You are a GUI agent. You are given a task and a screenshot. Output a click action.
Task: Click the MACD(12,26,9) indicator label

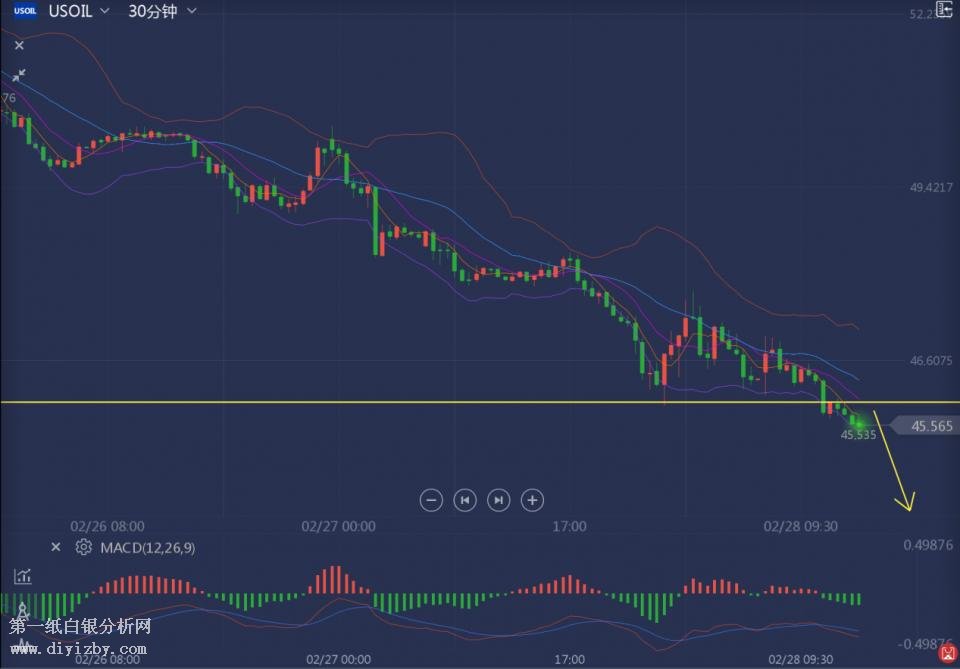(x=147, y=548)
